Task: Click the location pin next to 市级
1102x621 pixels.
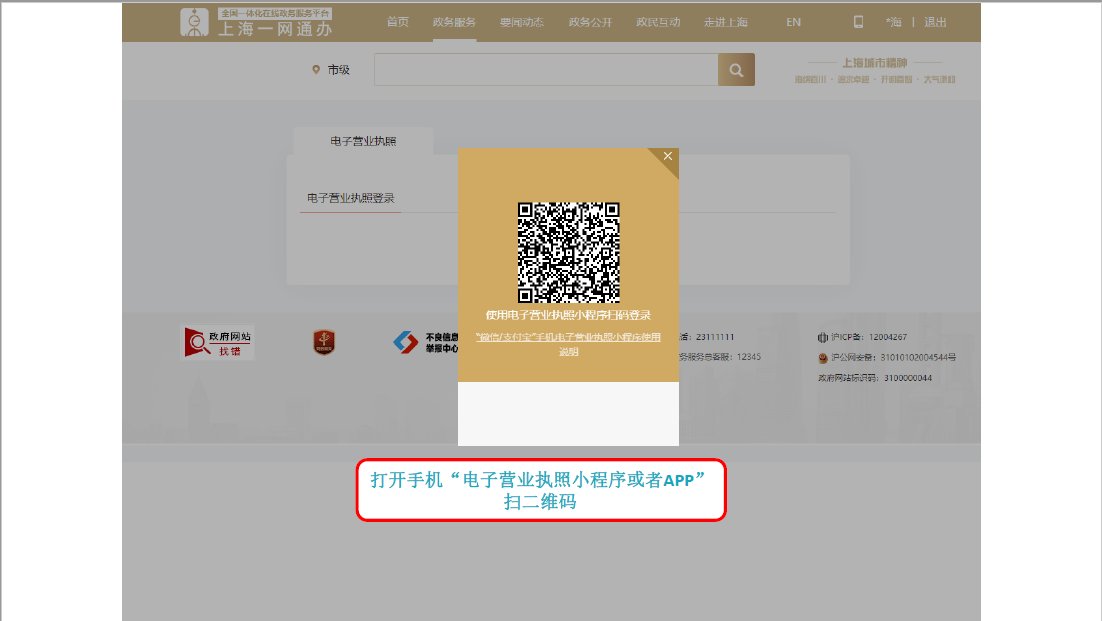Action: point(316,70)
